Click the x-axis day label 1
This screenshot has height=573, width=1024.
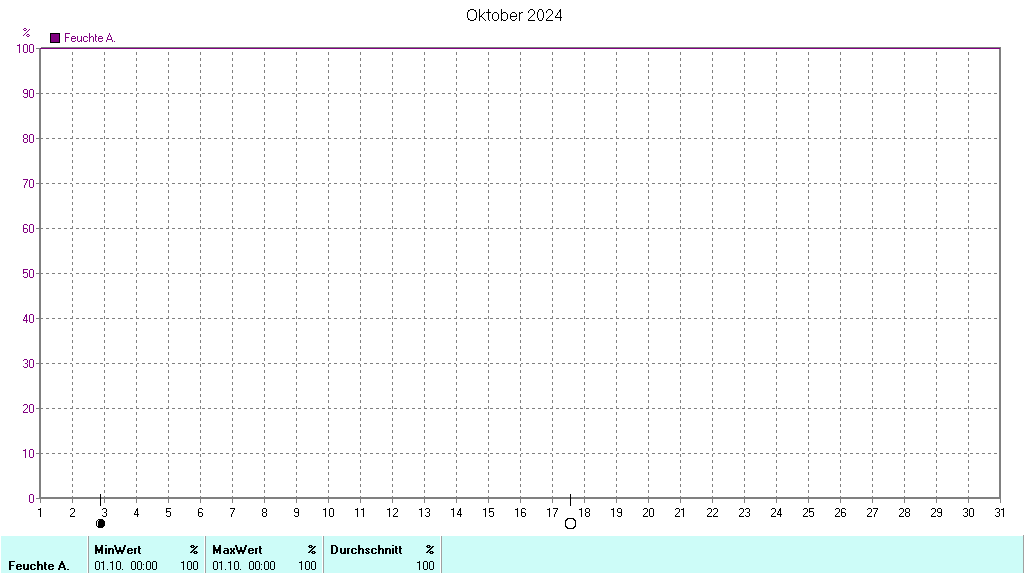[40, 513]
